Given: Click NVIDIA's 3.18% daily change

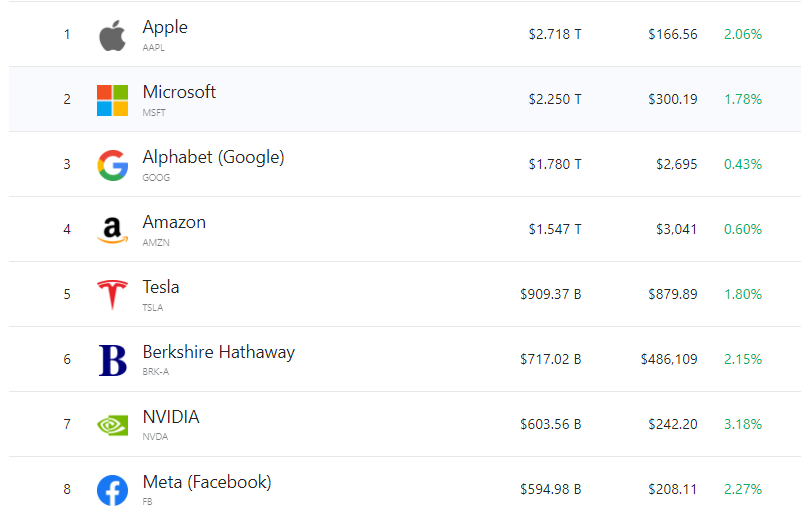Looking at the screenshot, I should click(x=743, y=424).
